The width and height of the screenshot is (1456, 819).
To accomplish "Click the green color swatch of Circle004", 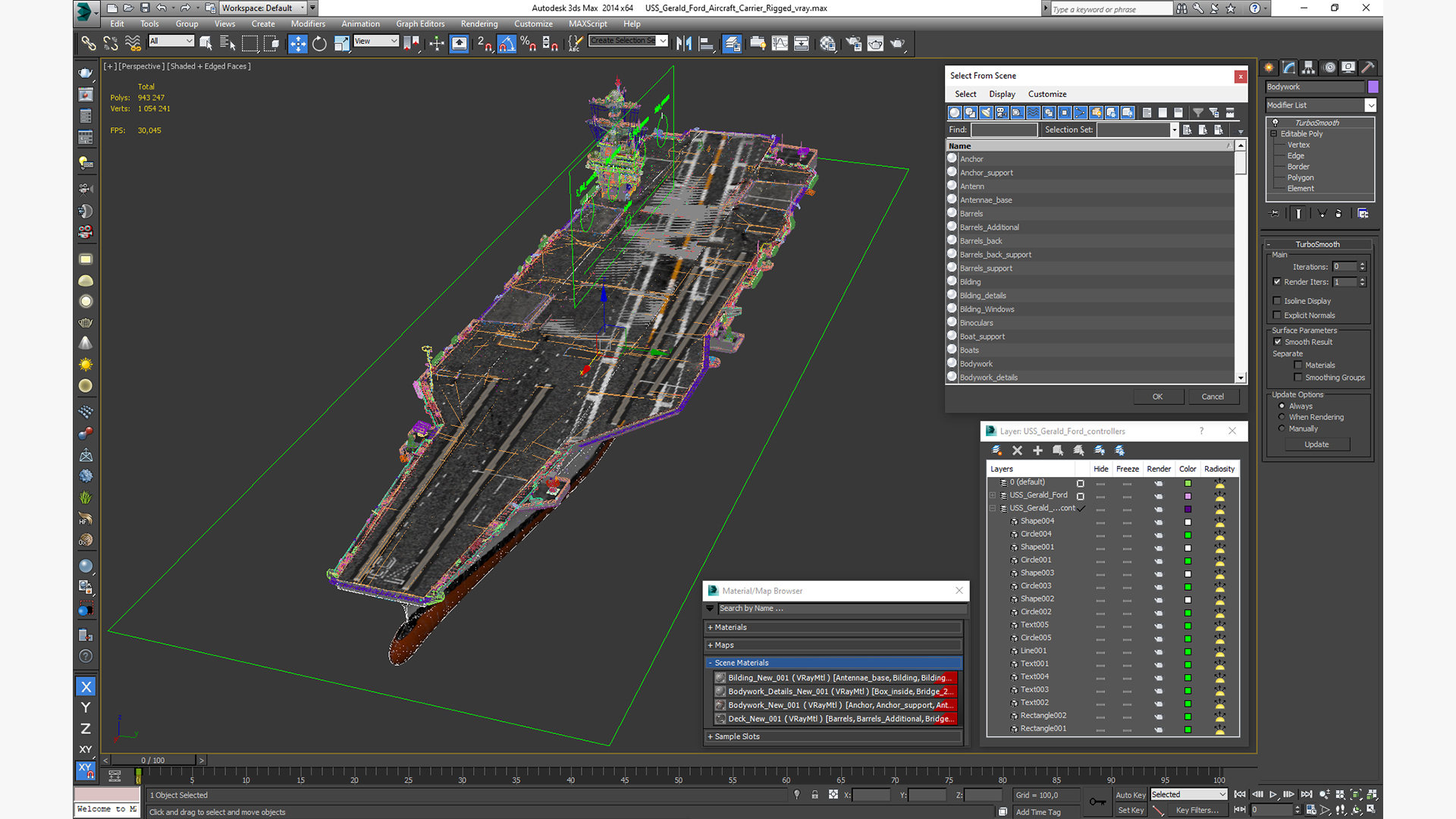I will [1188, 535].
